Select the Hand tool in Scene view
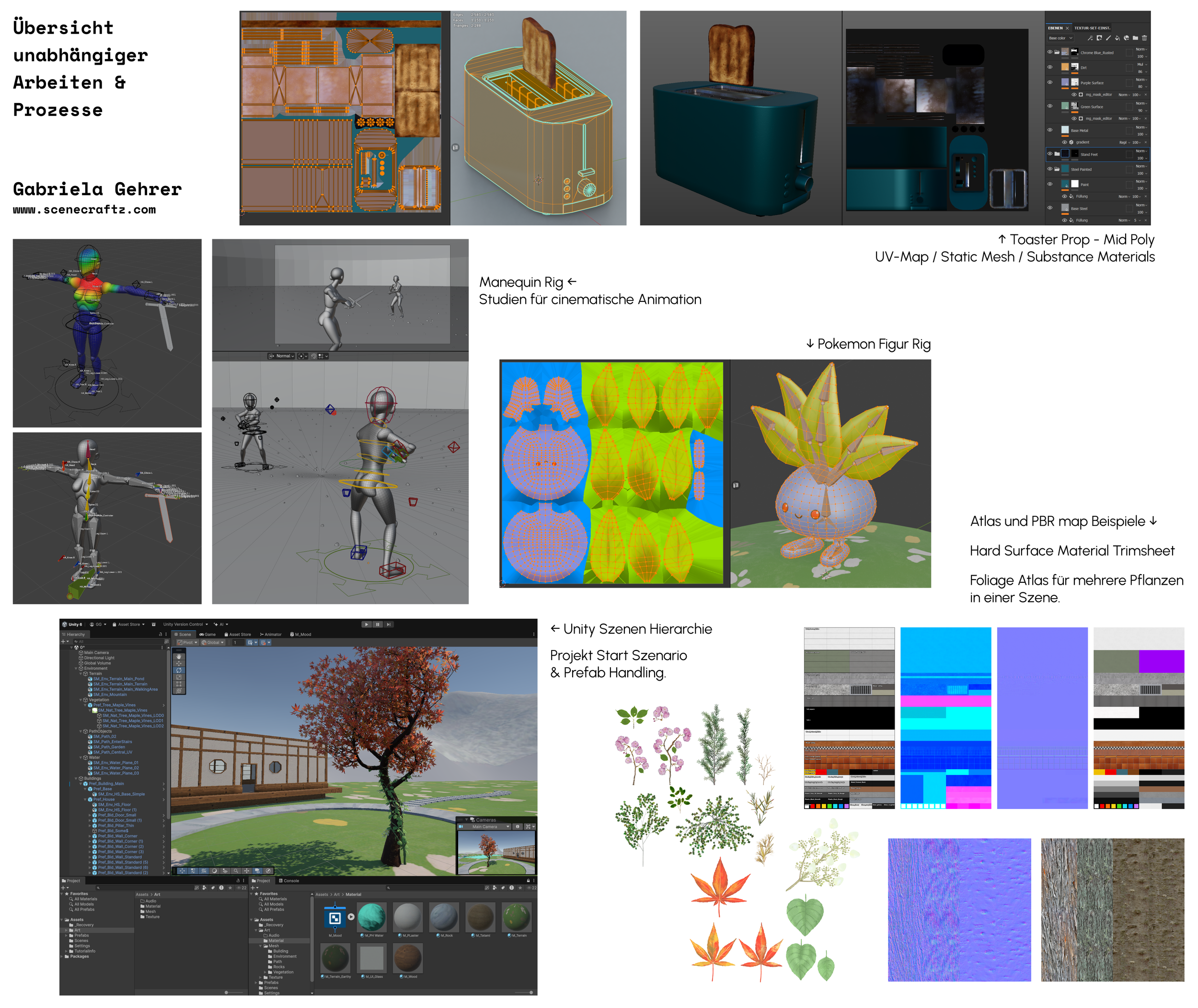1198x1008 pixels. pos(179,657)
